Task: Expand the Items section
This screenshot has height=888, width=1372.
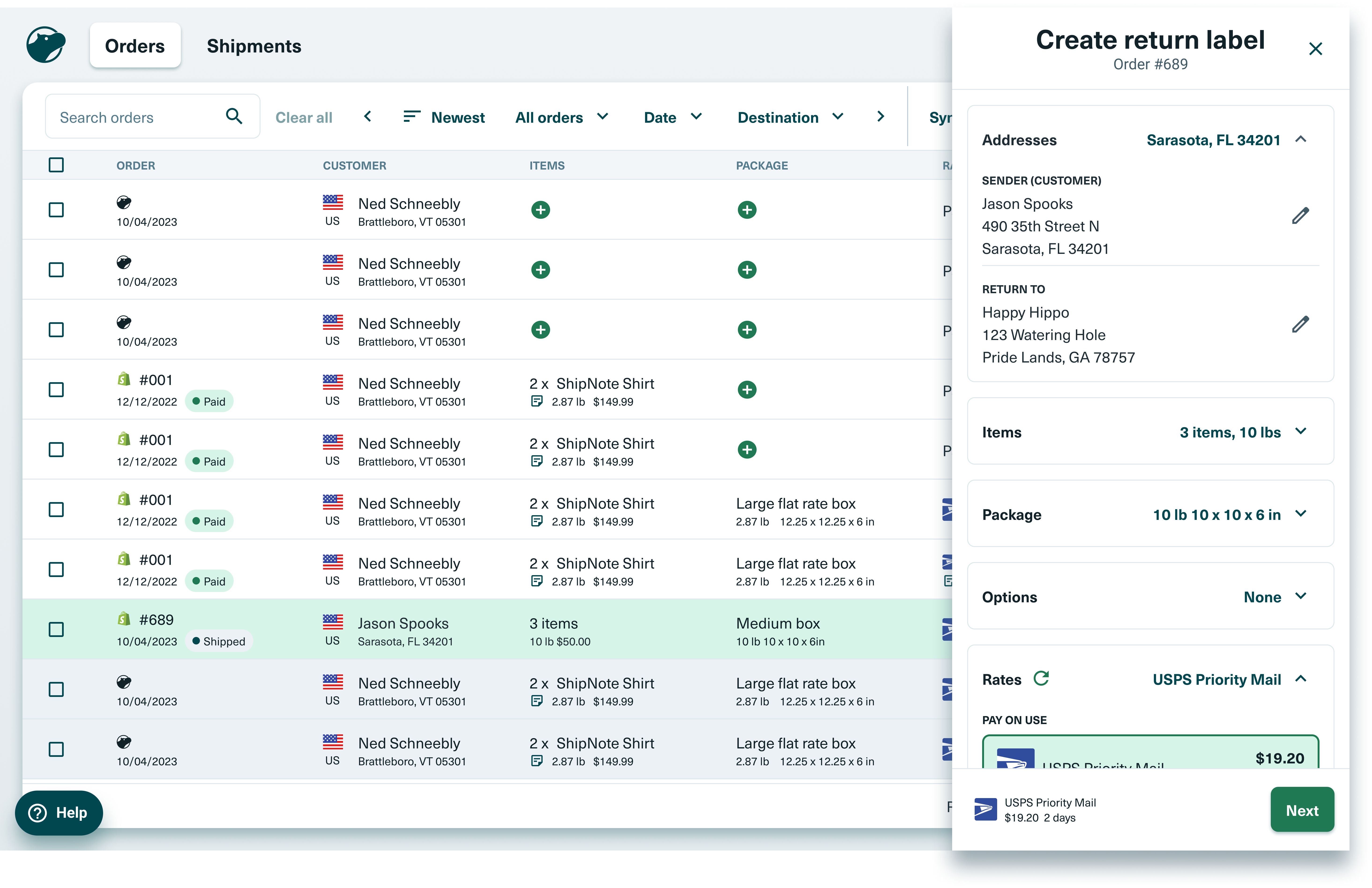Action: point(1301,432)
